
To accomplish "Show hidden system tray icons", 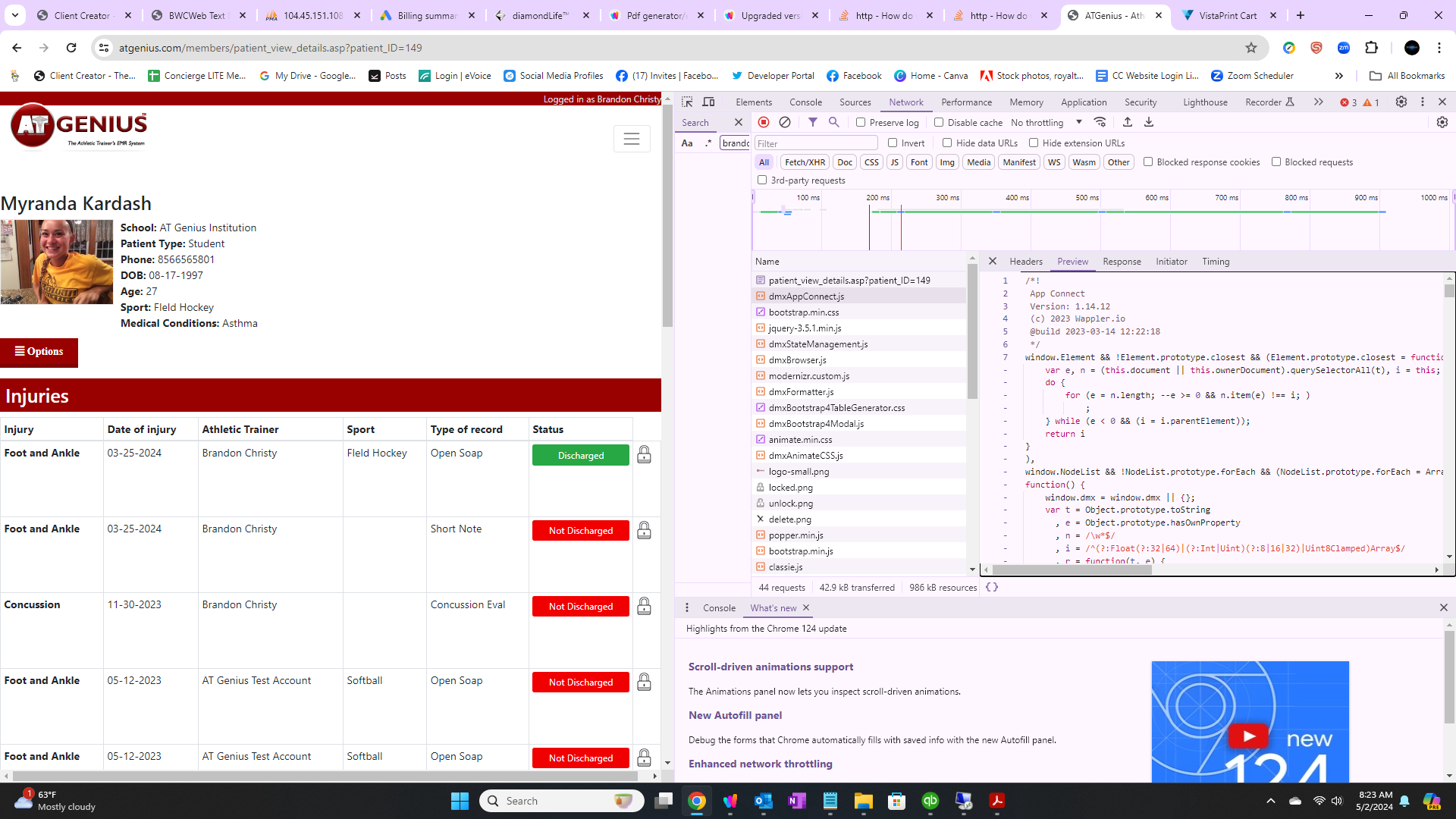I will click(x=1271, y=801).
